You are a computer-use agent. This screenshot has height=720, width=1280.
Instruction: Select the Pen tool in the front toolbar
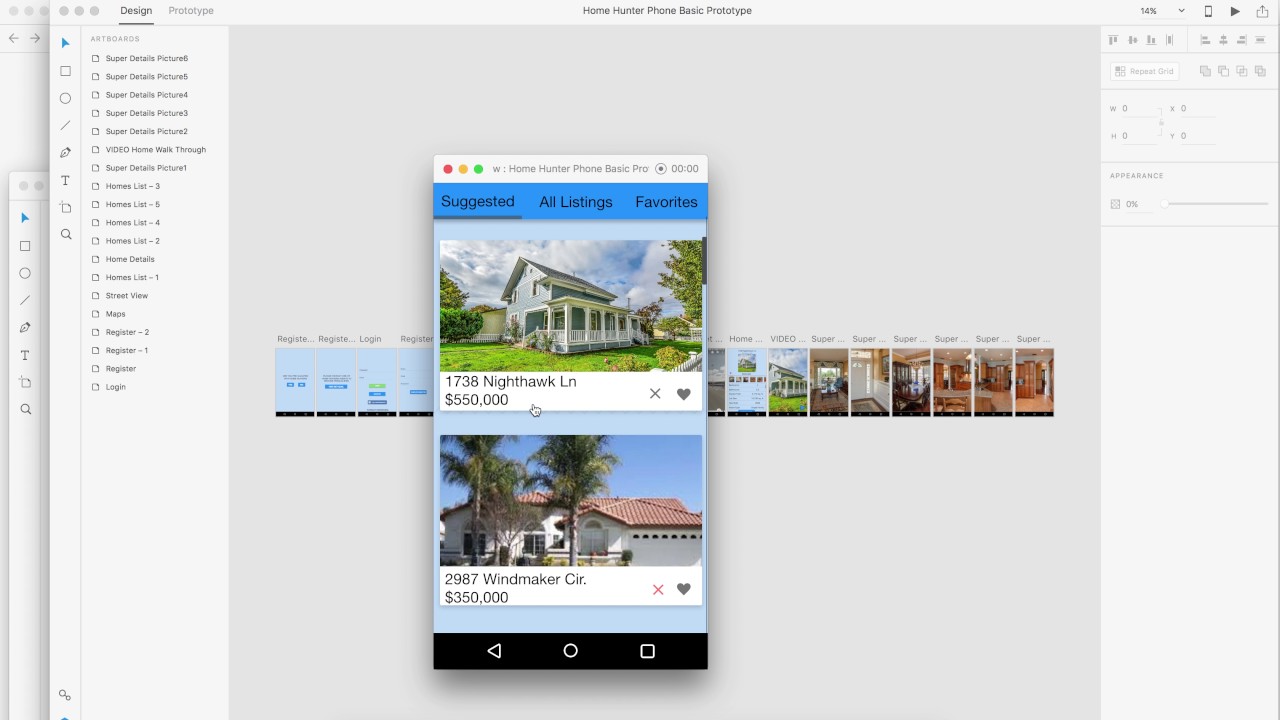65,153
